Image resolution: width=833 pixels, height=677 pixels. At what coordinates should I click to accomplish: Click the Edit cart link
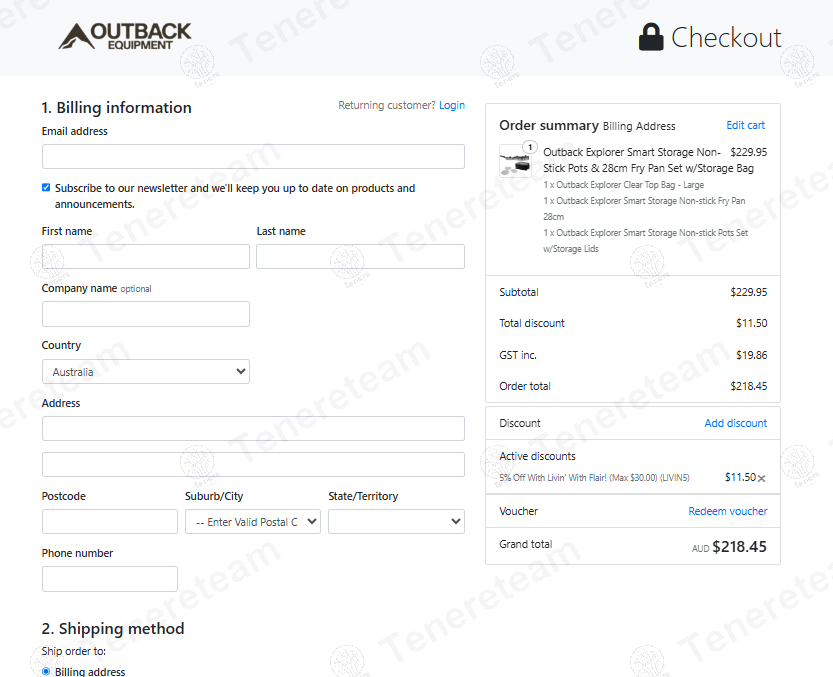coord(745,125)
